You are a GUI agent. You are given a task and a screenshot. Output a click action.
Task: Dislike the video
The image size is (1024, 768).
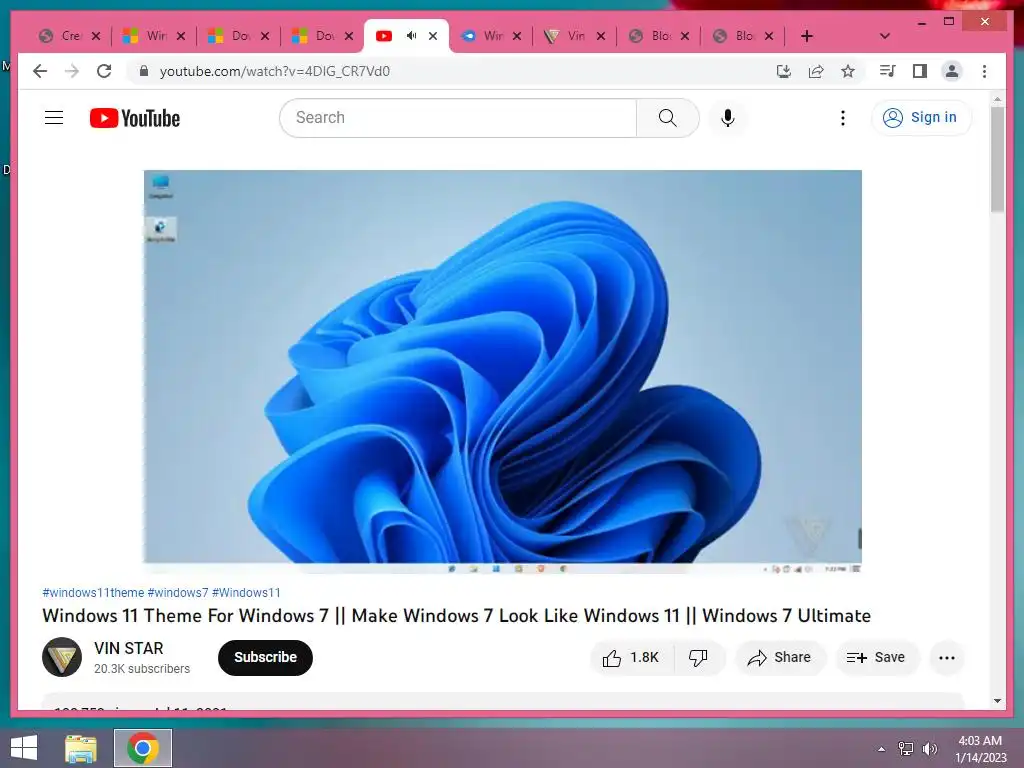point(698,658)
